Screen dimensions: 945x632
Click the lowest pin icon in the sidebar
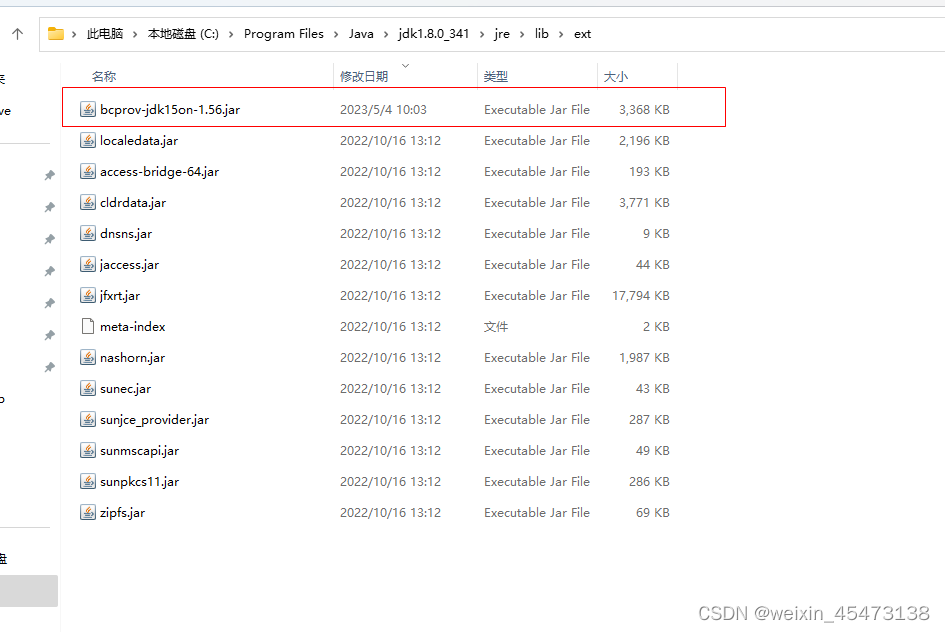point(48,367)
